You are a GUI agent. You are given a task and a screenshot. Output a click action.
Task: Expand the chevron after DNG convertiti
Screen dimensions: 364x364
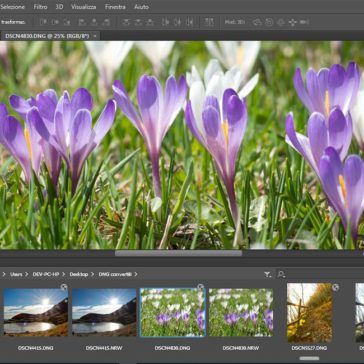136,274
